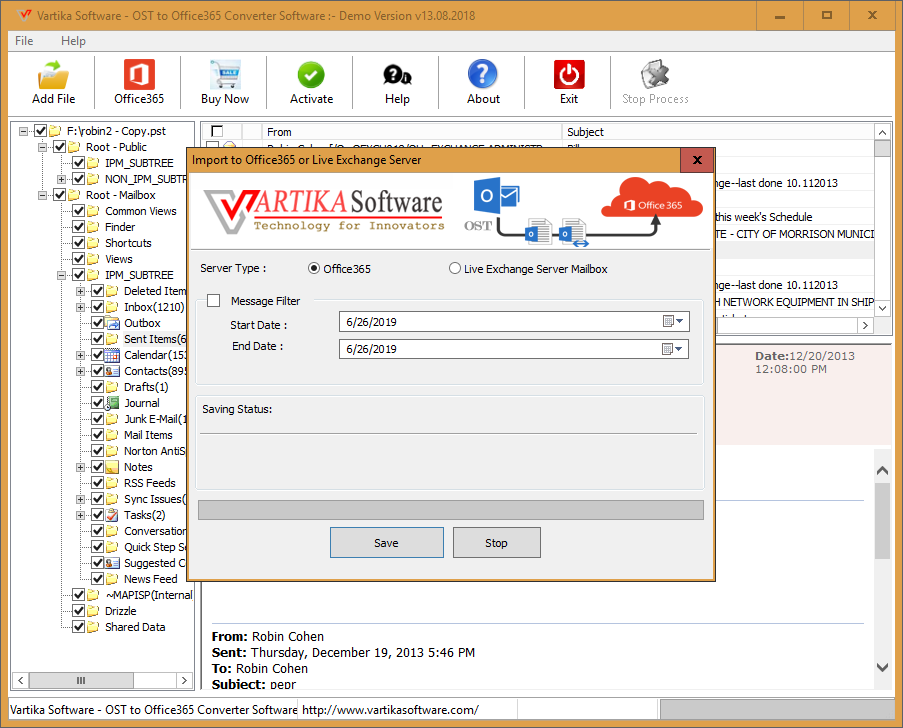Select the Conversation folder in tree

click(155, 531)
